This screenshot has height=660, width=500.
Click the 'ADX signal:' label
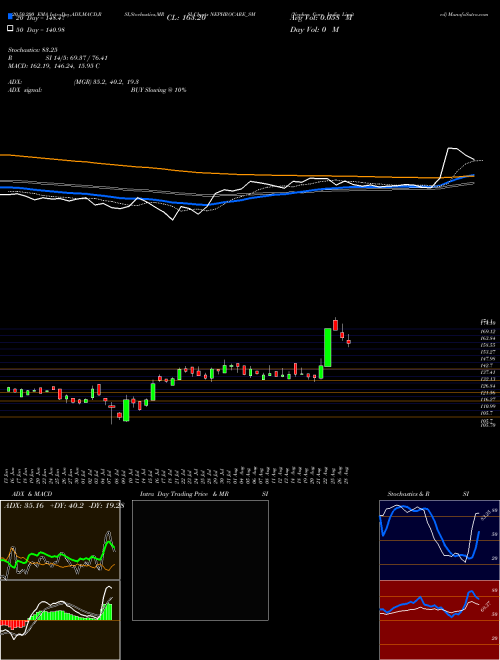pyautogui.click(x=25, y=90)
